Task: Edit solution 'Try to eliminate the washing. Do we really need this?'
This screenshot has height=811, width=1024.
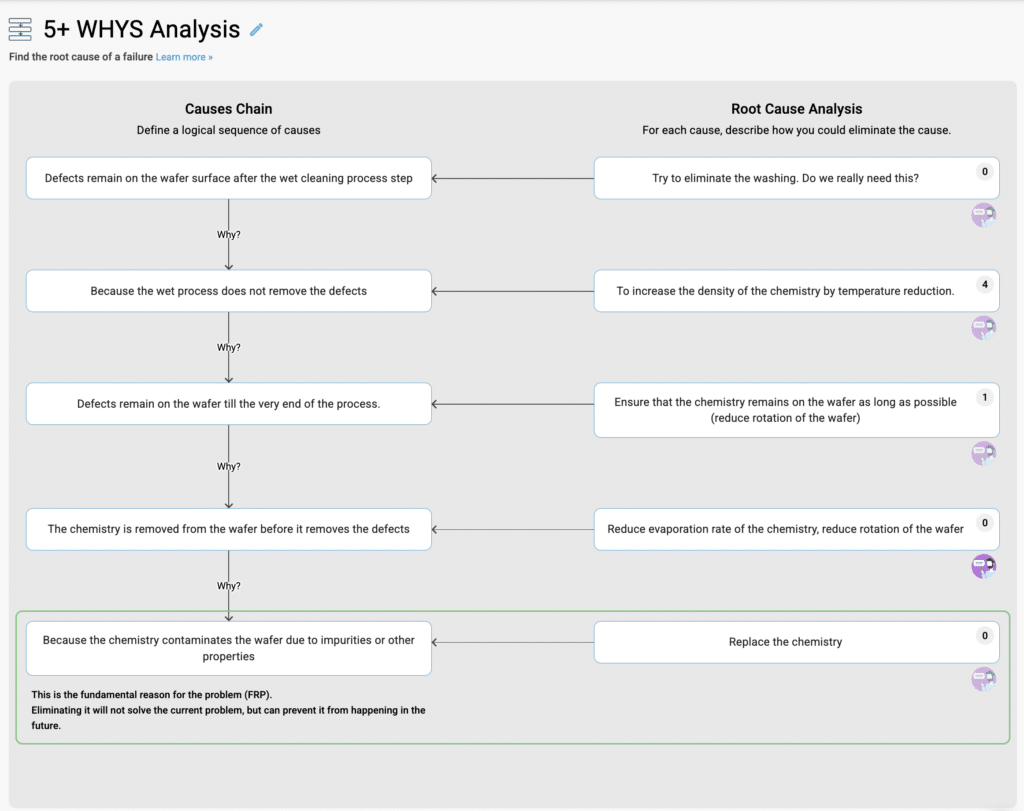Action: (x=797, y=178)
